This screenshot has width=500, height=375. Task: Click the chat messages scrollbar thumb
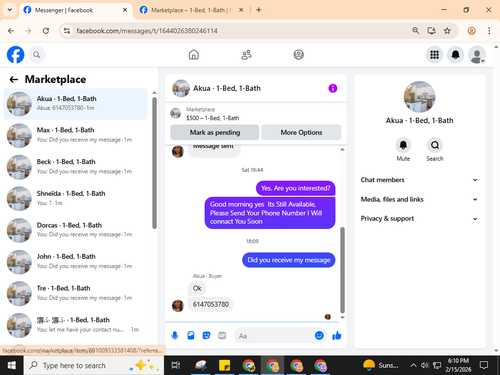342,270
